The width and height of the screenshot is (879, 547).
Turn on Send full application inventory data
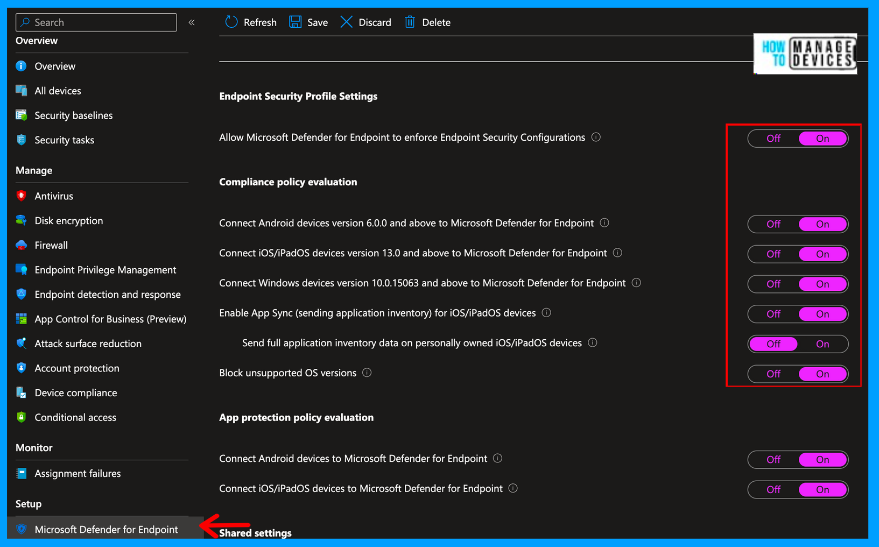(822, 344)
